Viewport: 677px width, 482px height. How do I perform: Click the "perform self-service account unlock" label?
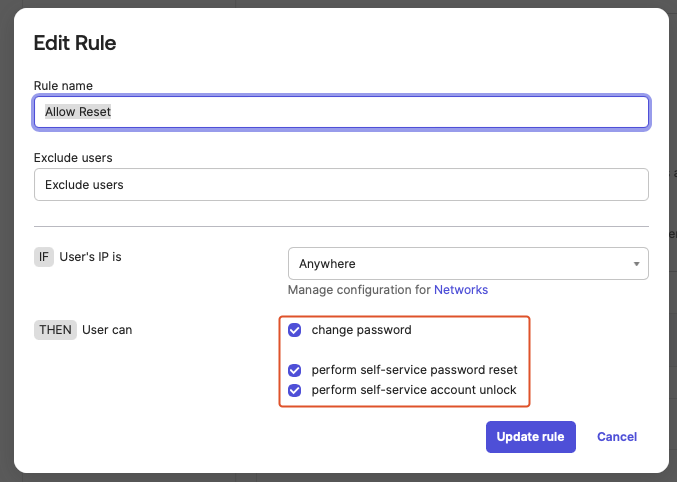point(414,390)
